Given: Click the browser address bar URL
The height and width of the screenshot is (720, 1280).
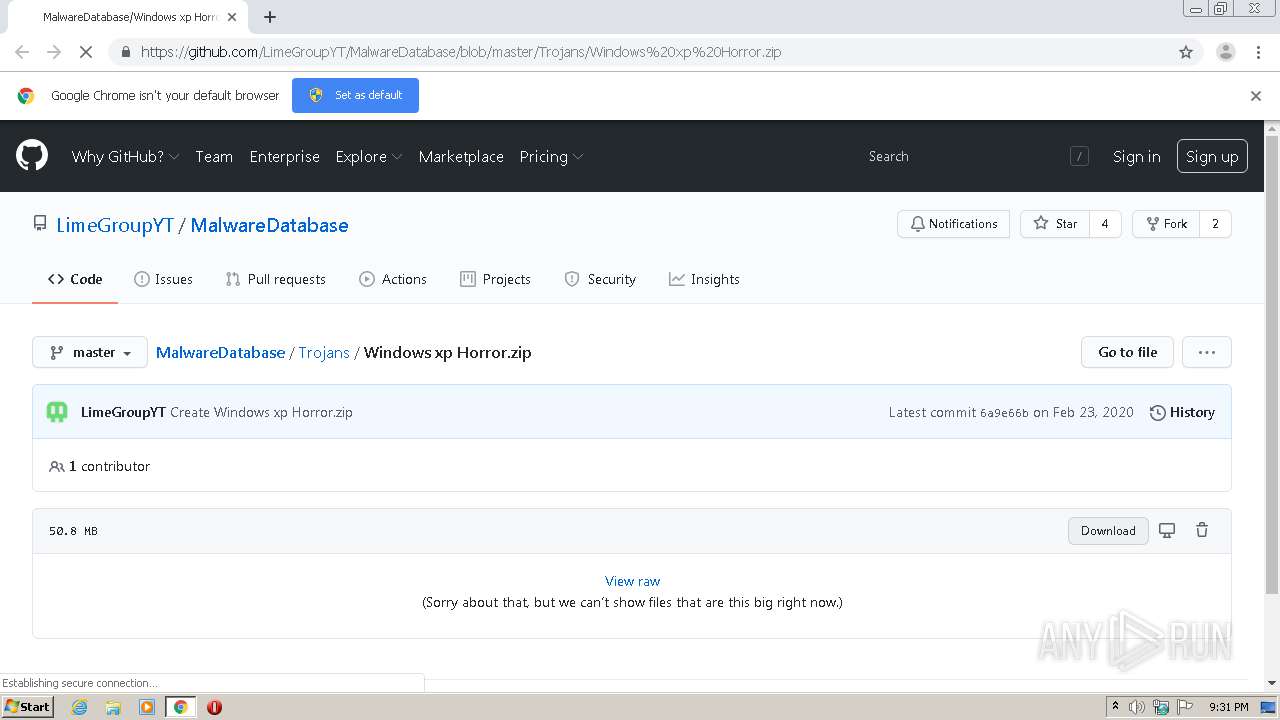Looking at the screenshot, I should click(x=461, y=52).
